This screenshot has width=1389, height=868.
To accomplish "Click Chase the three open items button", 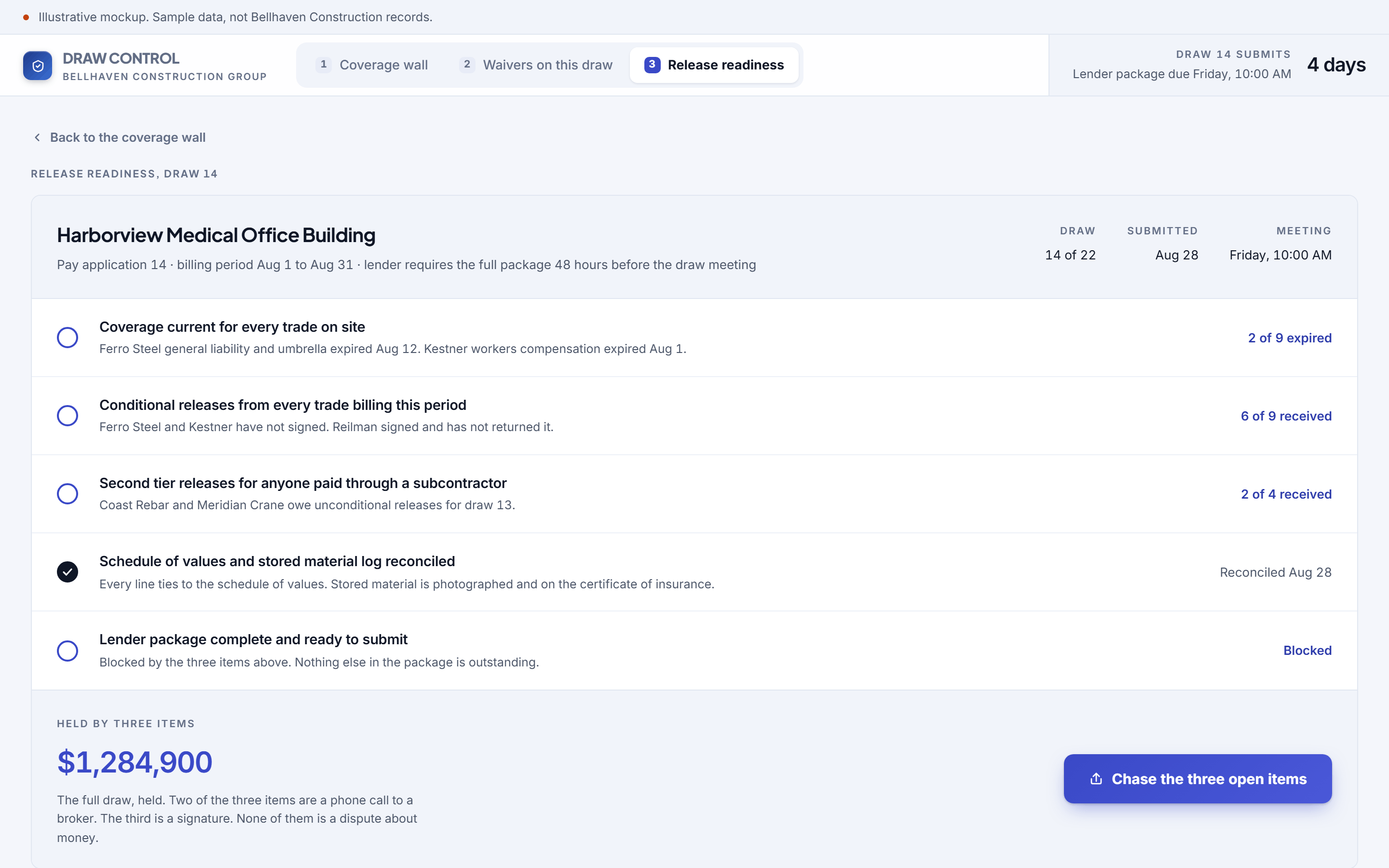I will coord(1198,778).
